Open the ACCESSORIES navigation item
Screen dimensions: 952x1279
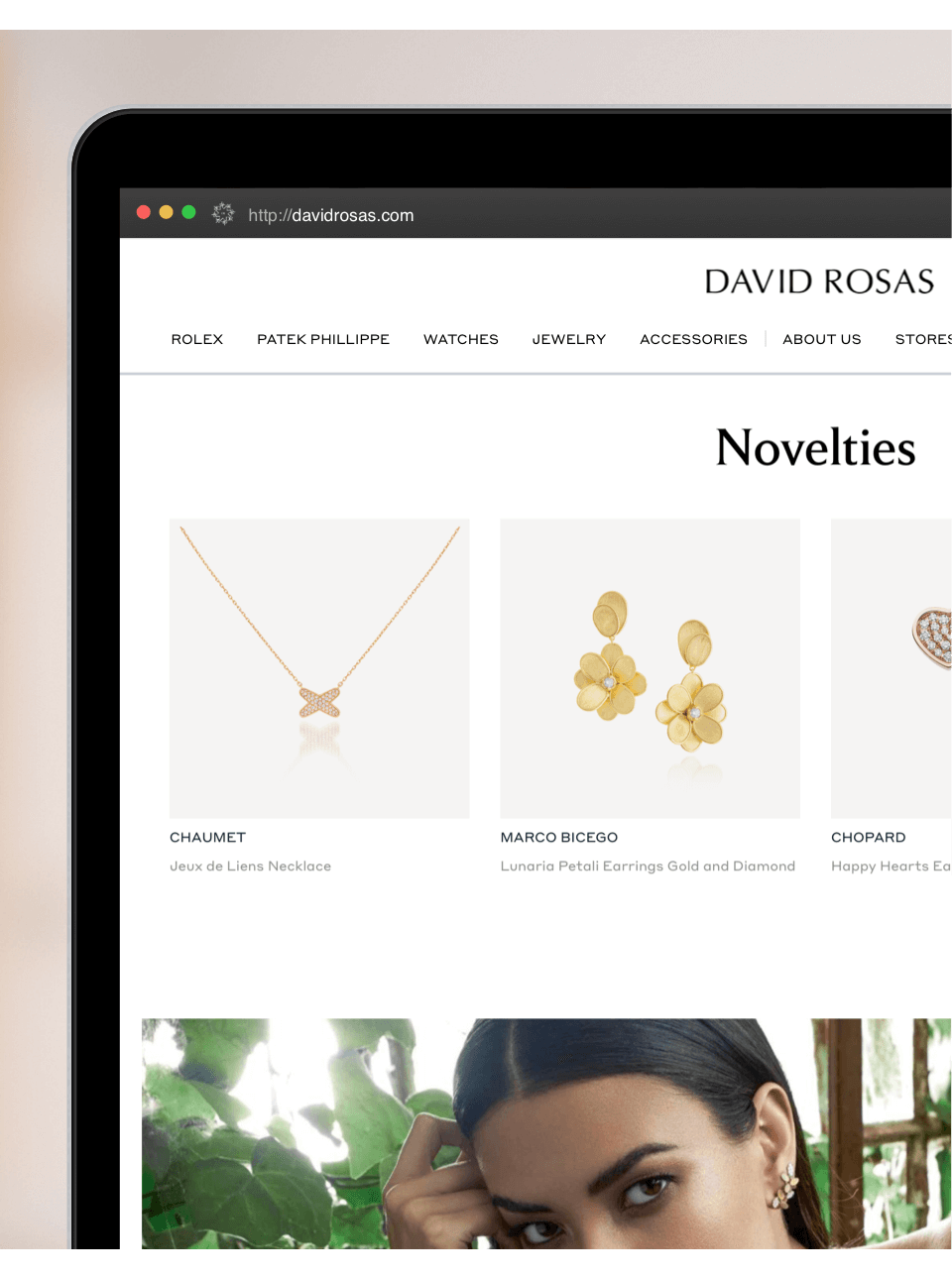(693, 339)
